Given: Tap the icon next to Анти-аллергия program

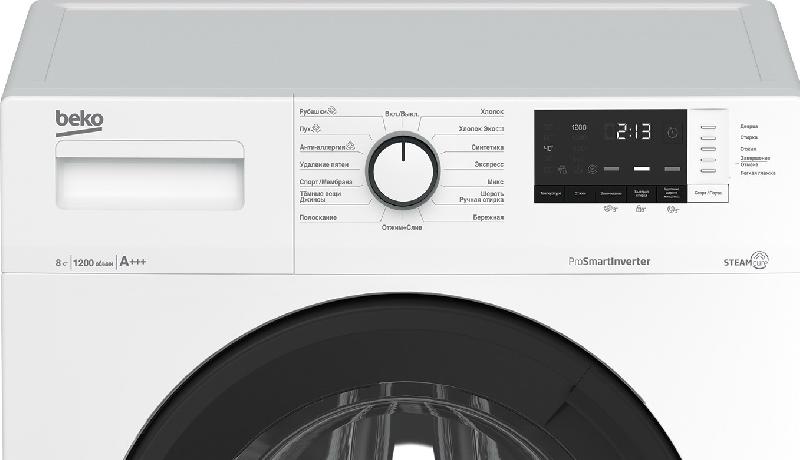Looking at the screenshot, I should [x=350, y=146].
